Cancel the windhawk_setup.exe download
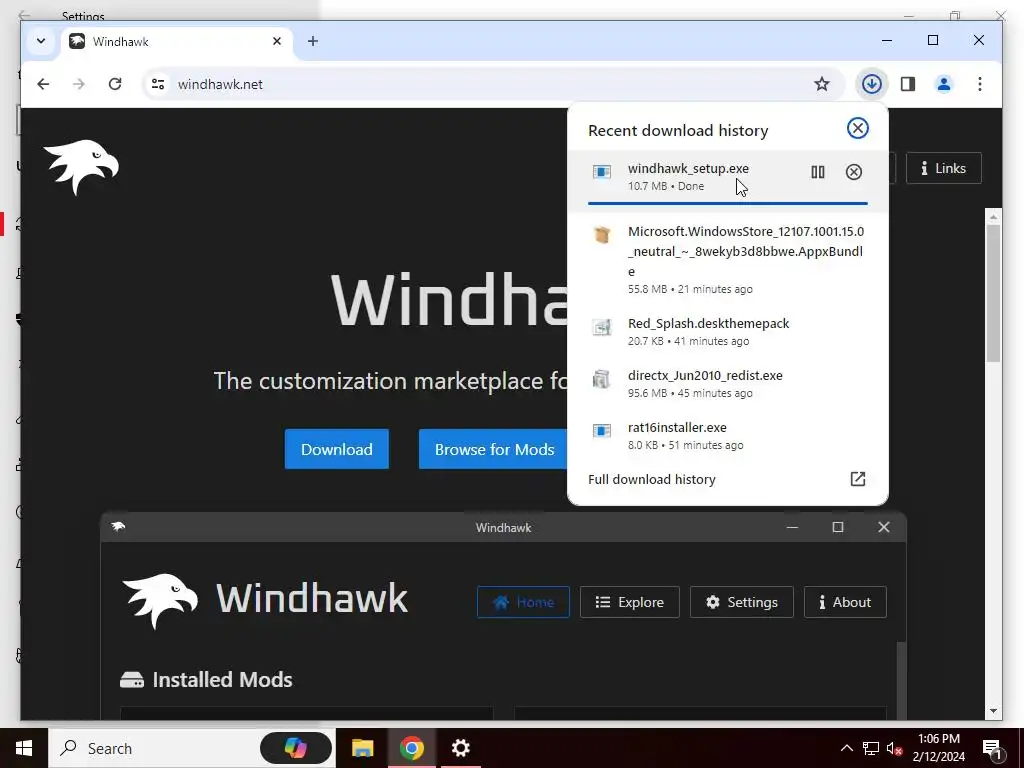Viewport: 1024px width, 768px height. click(854, 172)
